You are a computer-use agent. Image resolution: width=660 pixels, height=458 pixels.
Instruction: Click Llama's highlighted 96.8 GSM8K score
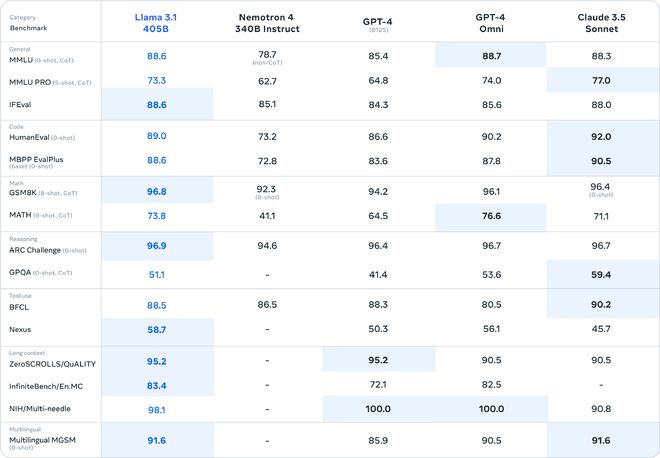(x=156, y=191)
